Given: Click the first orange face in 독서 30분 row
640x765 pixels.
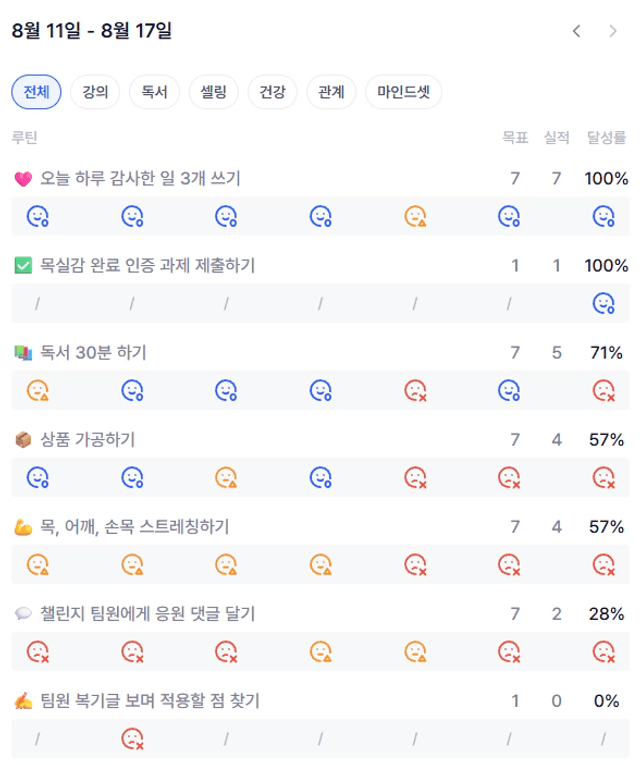Looking at the screenshot, I should tap(38, 390).
